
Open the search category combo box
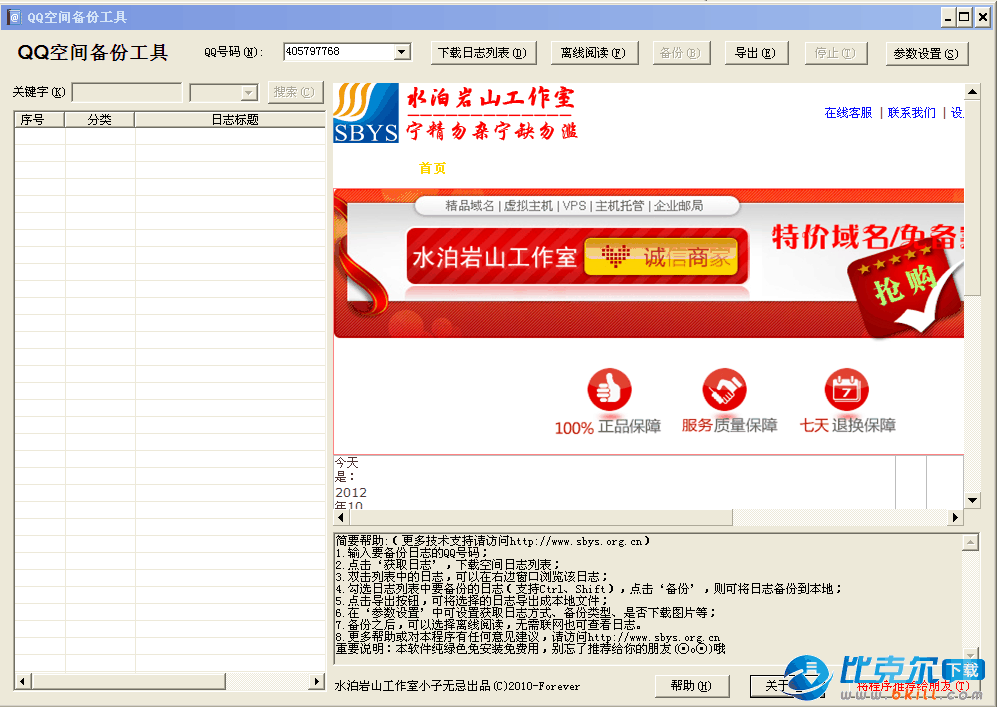[x=224, y=93]
